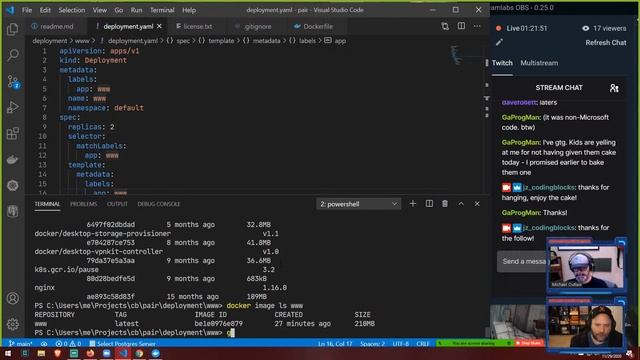Open Source Control view with badge
This screenshot has height=360, width=640.
[x=13, y=82]
